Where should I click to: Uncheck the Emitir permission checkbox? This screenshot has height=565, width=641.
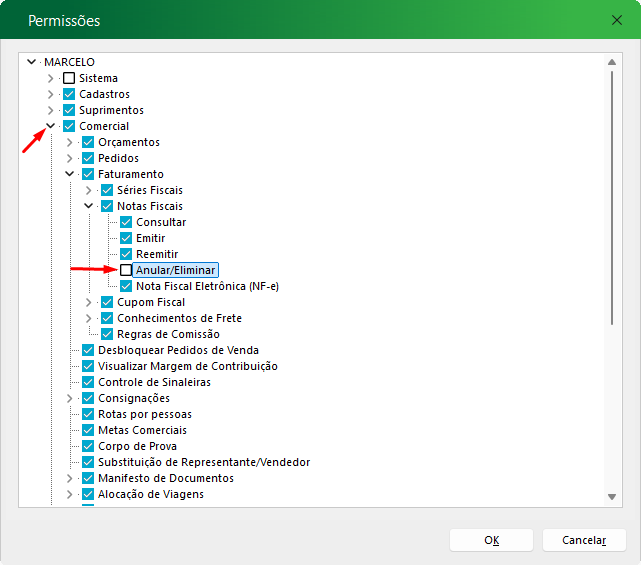tap(126, 238)
